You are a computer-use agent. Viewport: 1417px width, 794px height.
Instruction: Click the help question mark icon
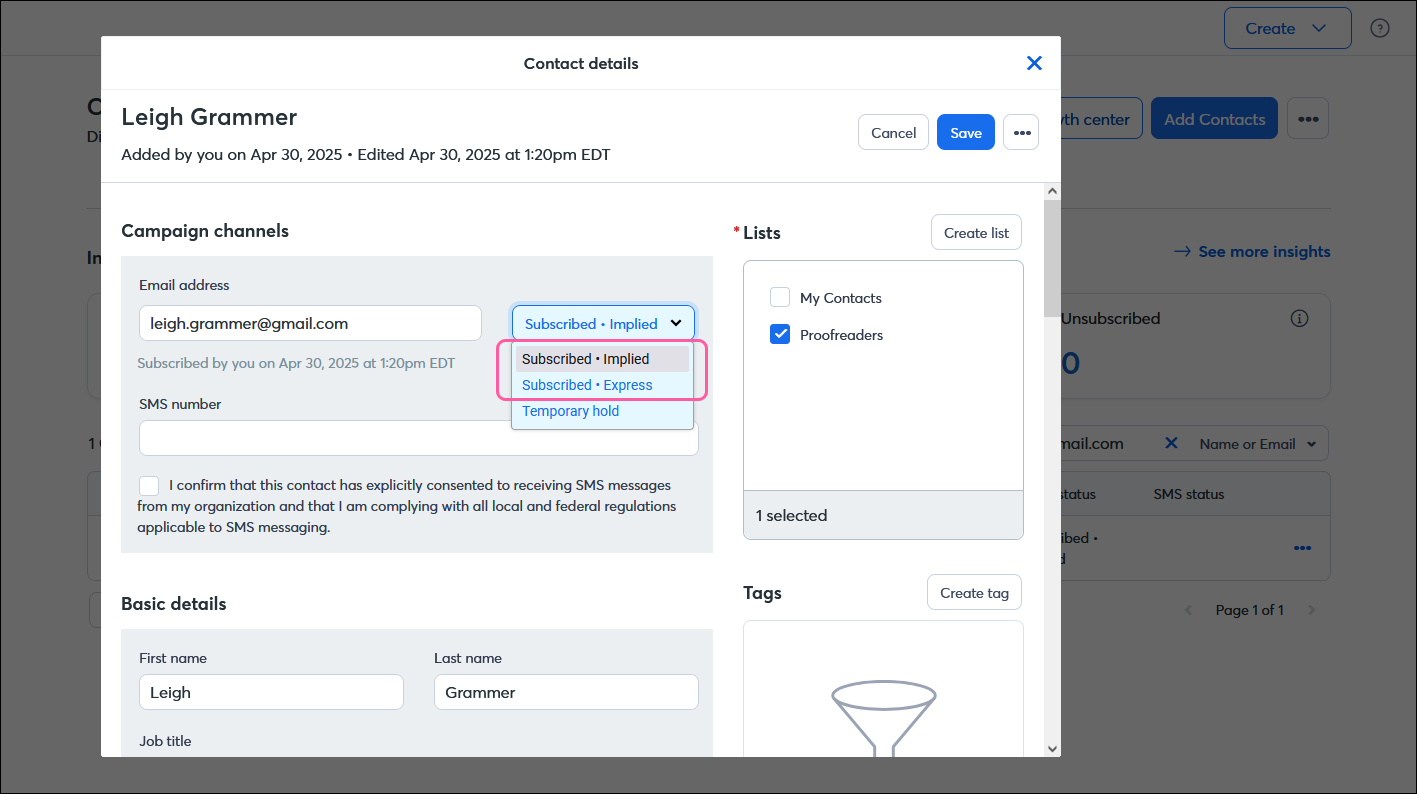(x=1380, y=28)
